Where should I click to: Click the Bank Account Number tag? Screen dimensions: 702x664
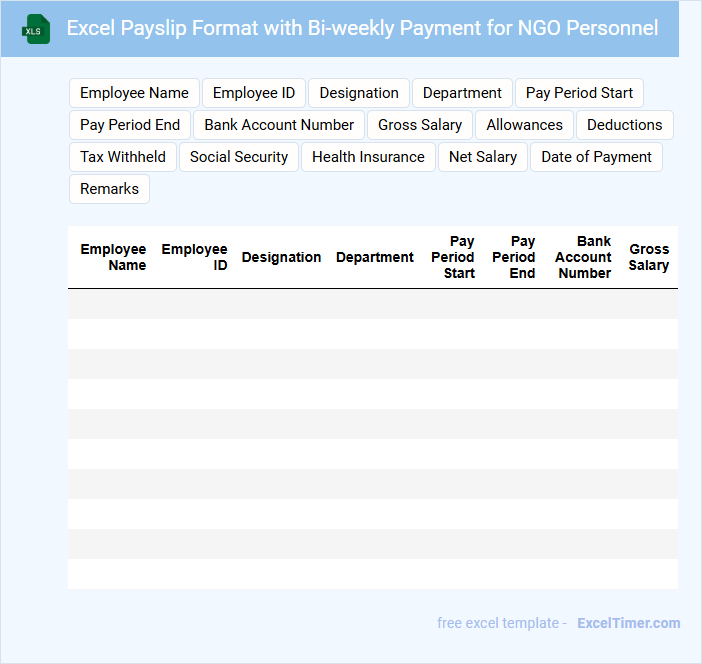pos(279,125)
